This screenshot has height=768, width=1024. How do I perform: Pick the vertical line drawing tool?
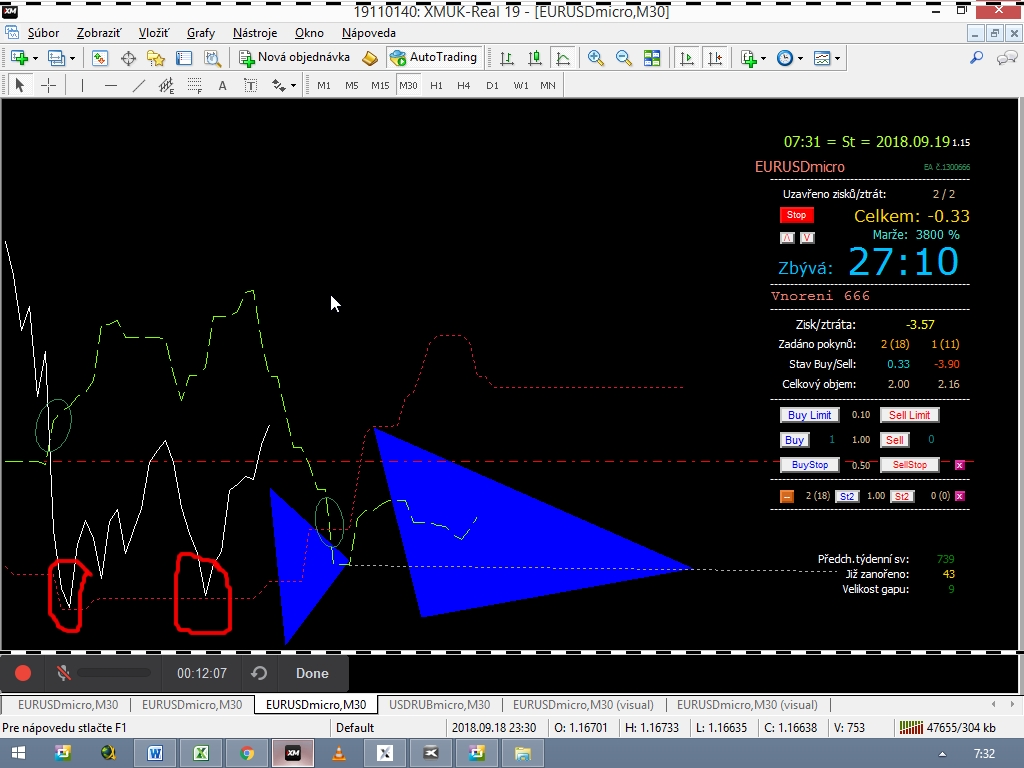(82, 85)
